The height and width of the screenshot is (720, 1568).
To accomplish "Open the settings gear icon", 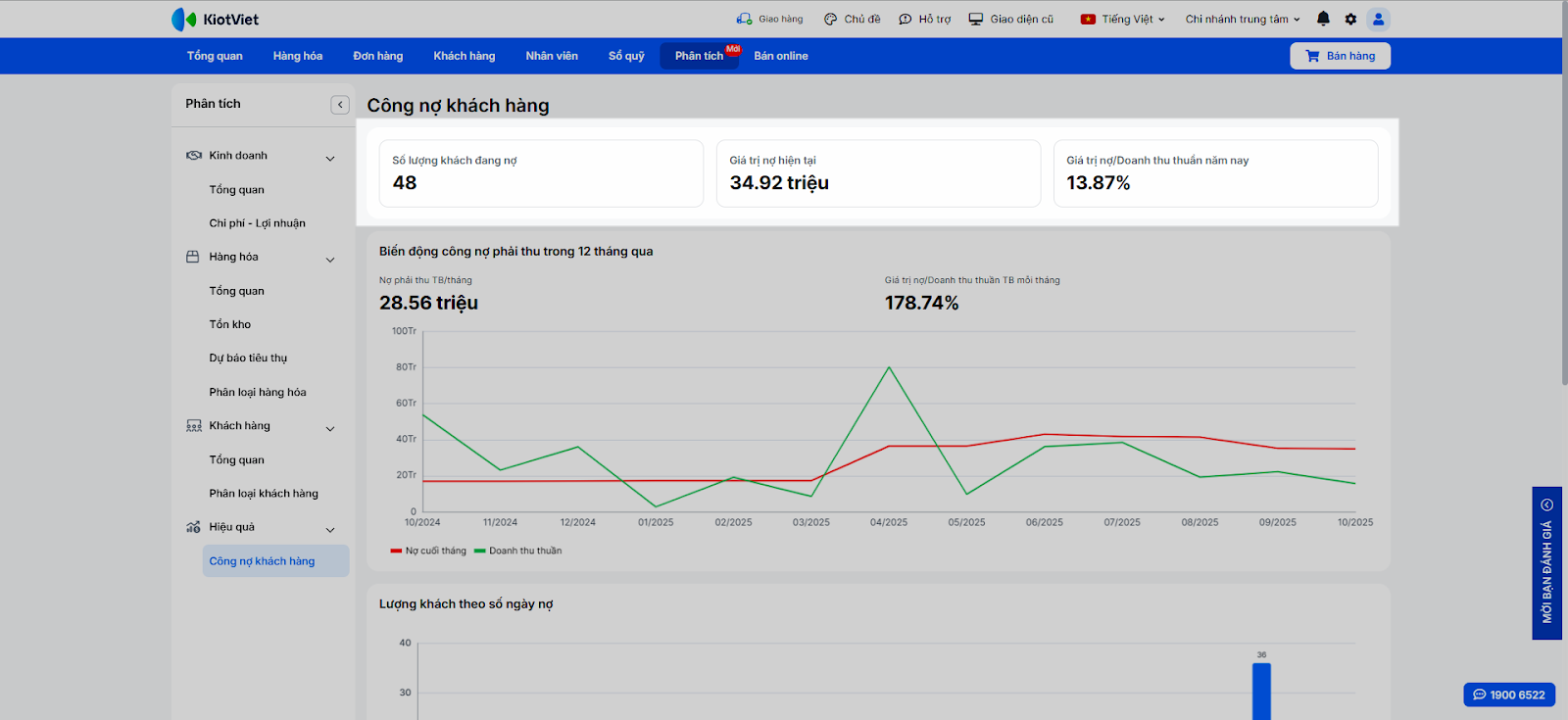I will click(1350, 19).
